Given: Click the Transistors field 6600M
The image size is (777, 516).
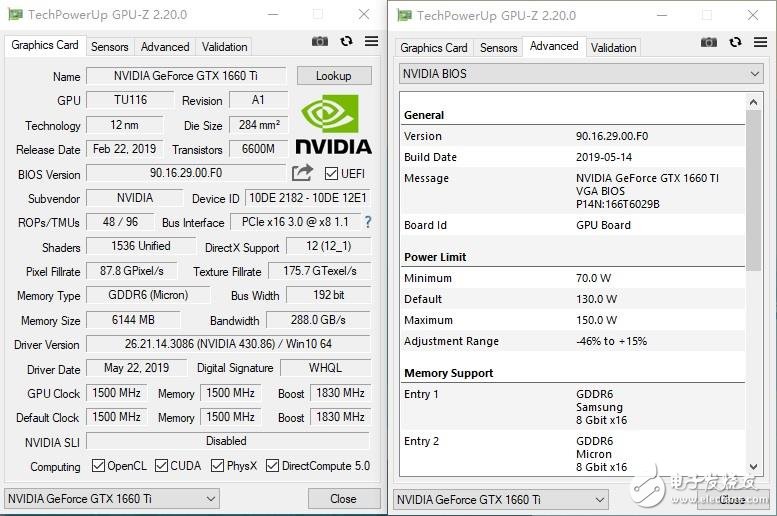Looking at the screenshot, I should point(258,149).
